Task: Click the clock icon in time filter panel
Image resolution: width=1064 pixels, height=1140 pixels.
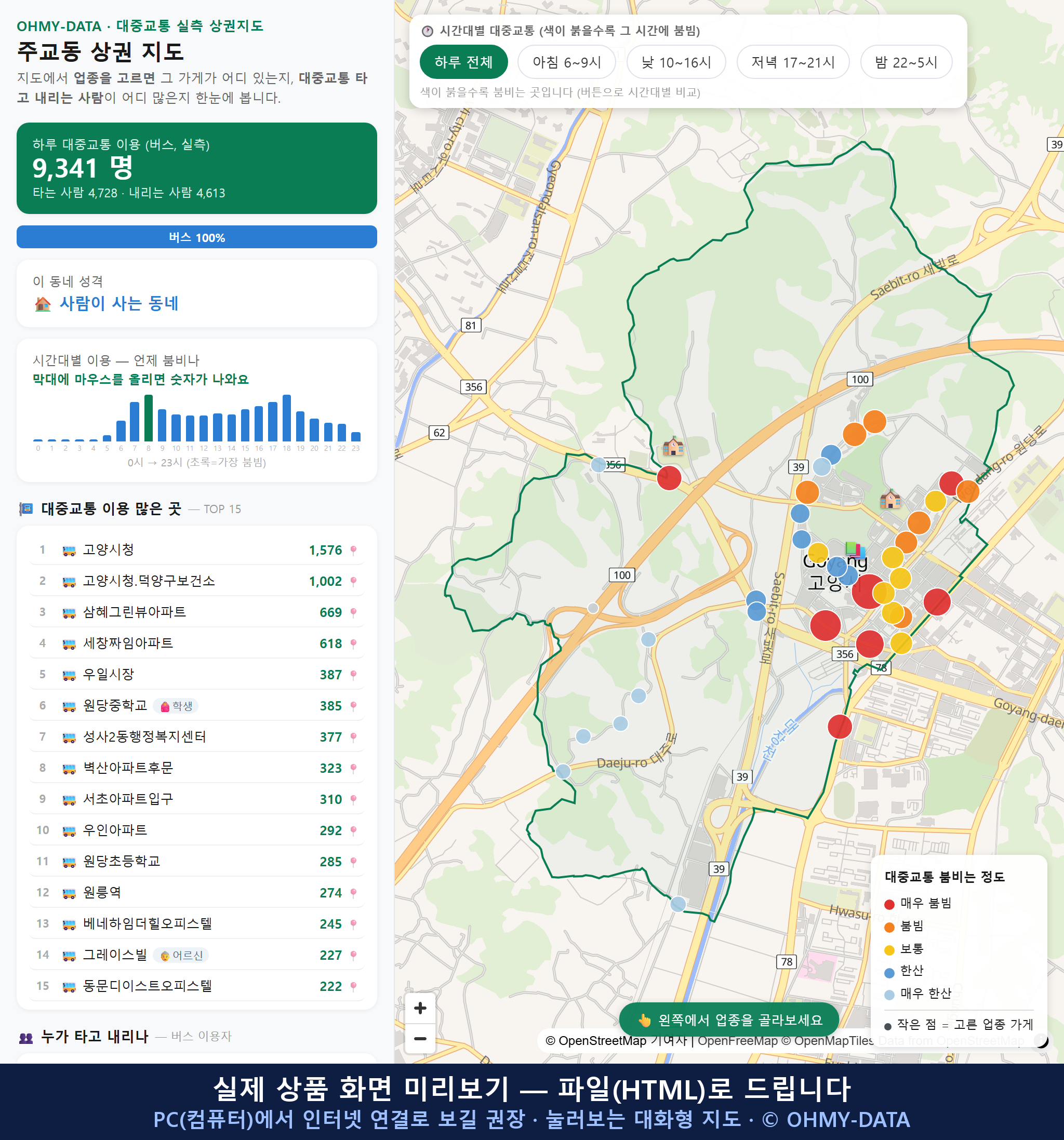Action: pos(428,31)
